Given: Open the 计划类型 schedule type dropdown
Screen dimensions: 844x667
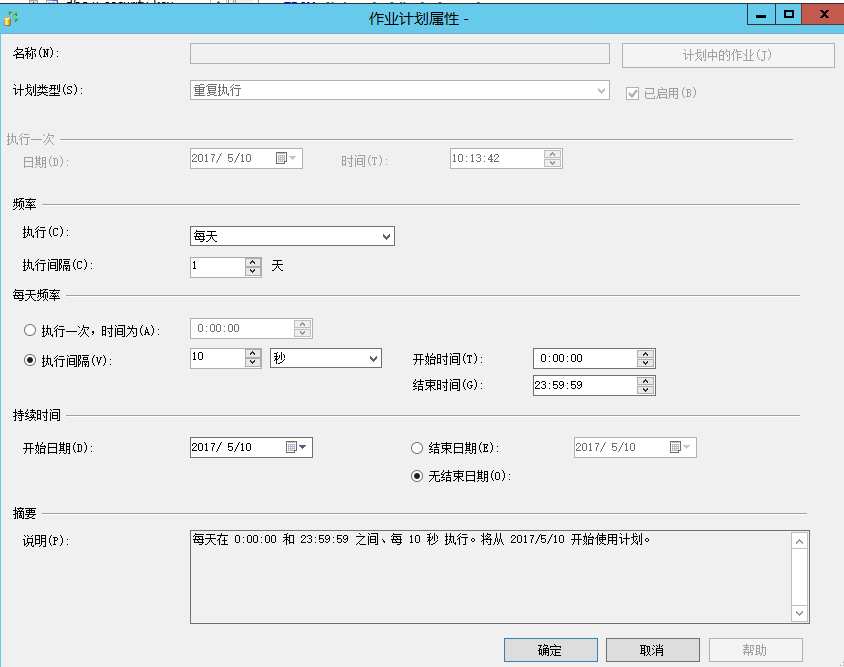Looking at the screenshot, I should (x=600, y=90).
